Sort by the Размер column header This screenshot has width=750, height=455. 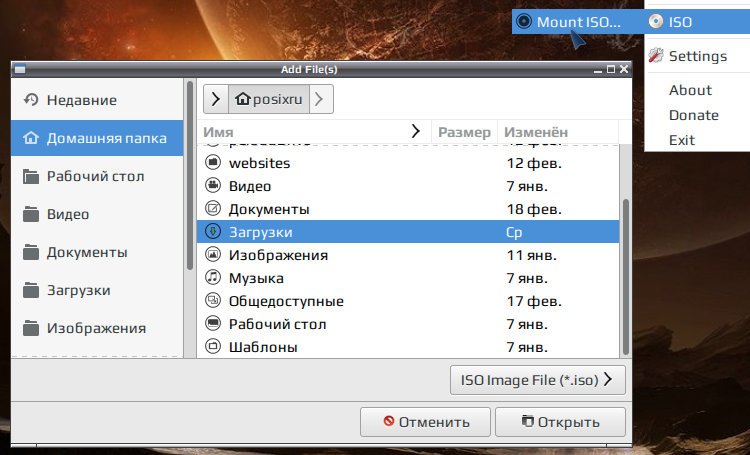[464, 132]
